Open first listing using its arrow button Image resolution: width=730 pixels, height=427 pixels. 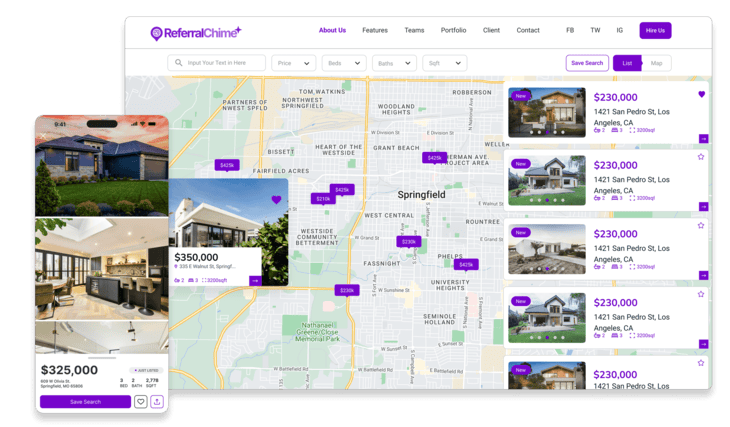703,139
